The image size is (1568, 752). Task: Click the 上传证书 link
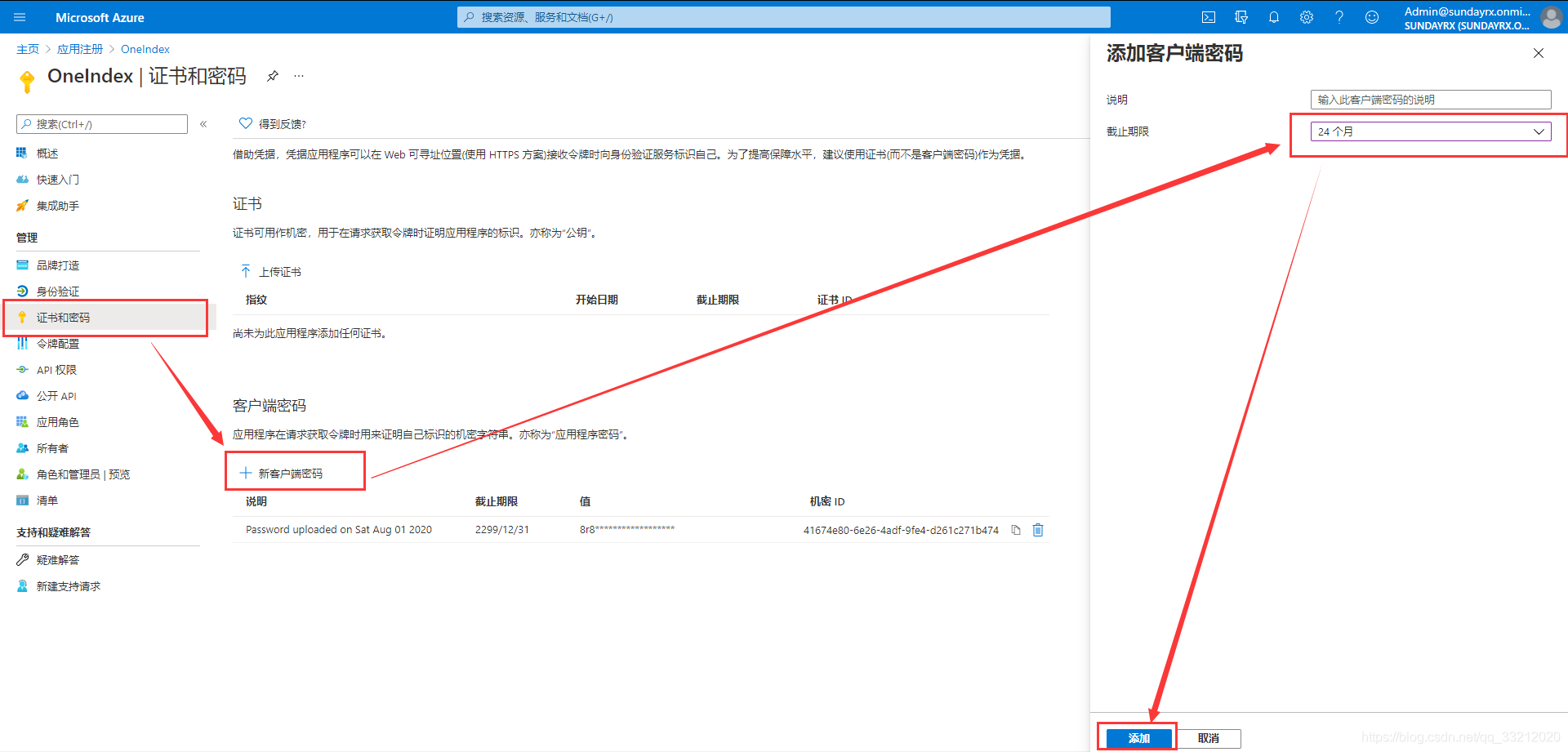click(279, 272)
